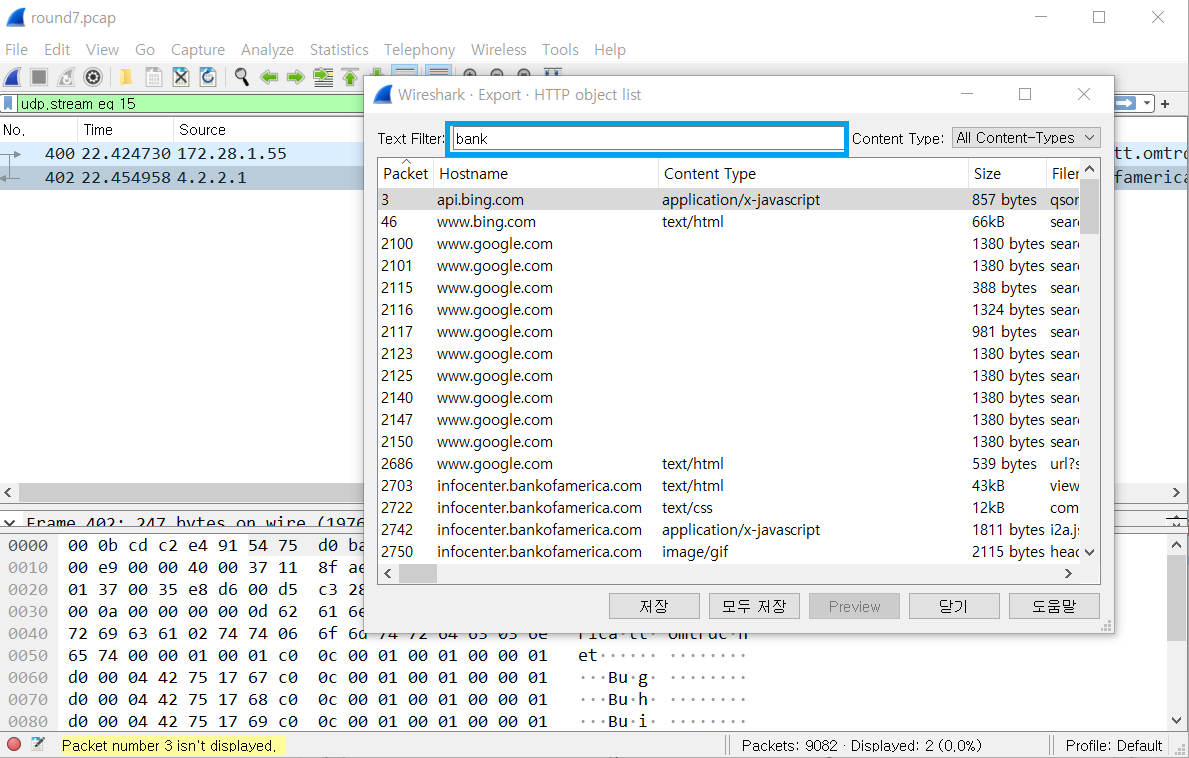
Task: Click the 도움말 (Help) button
Action: (1054, 606)
